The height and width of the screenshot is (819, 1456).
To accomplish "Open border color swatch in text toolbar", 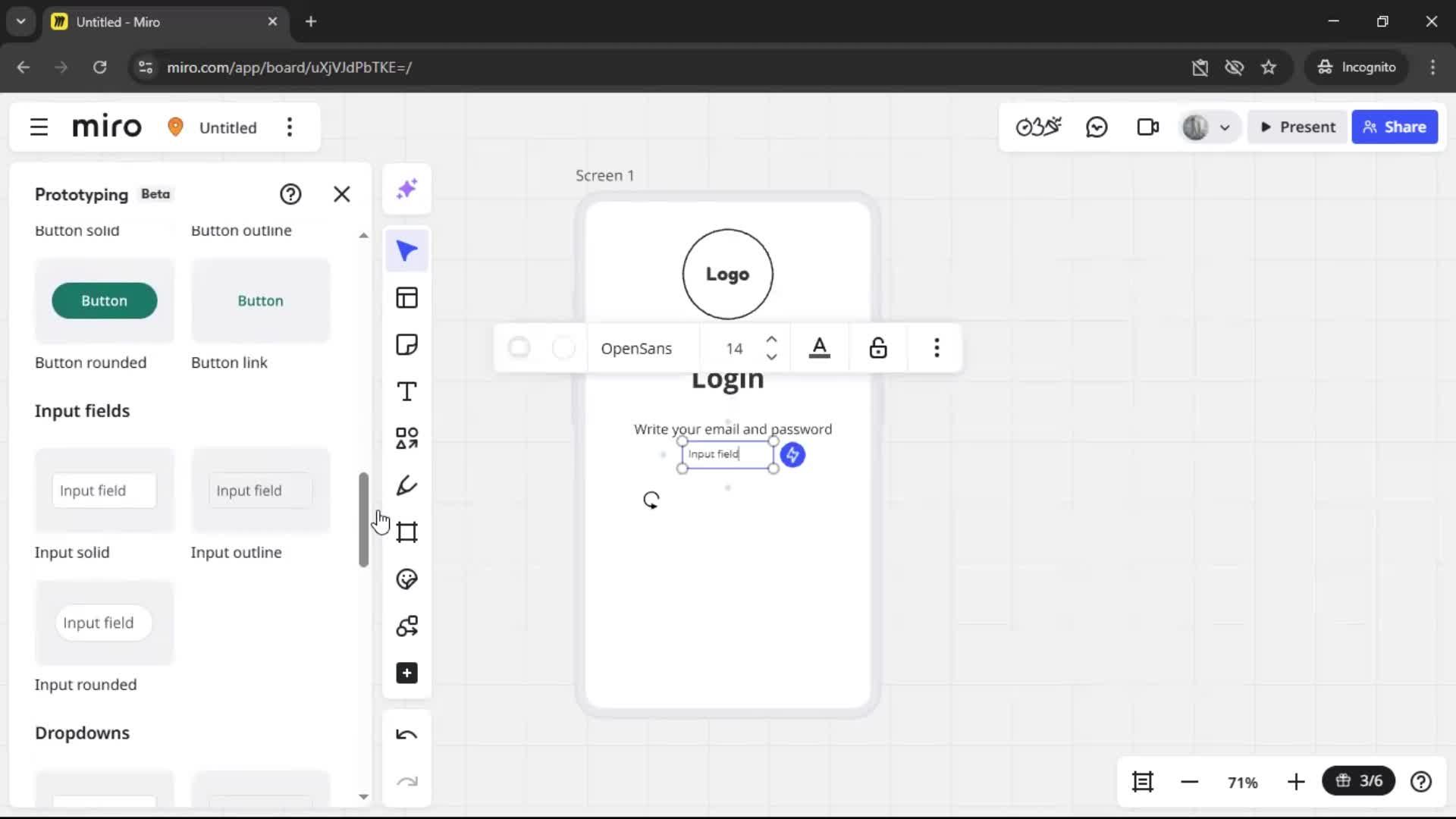I will [x=563, y=348].
